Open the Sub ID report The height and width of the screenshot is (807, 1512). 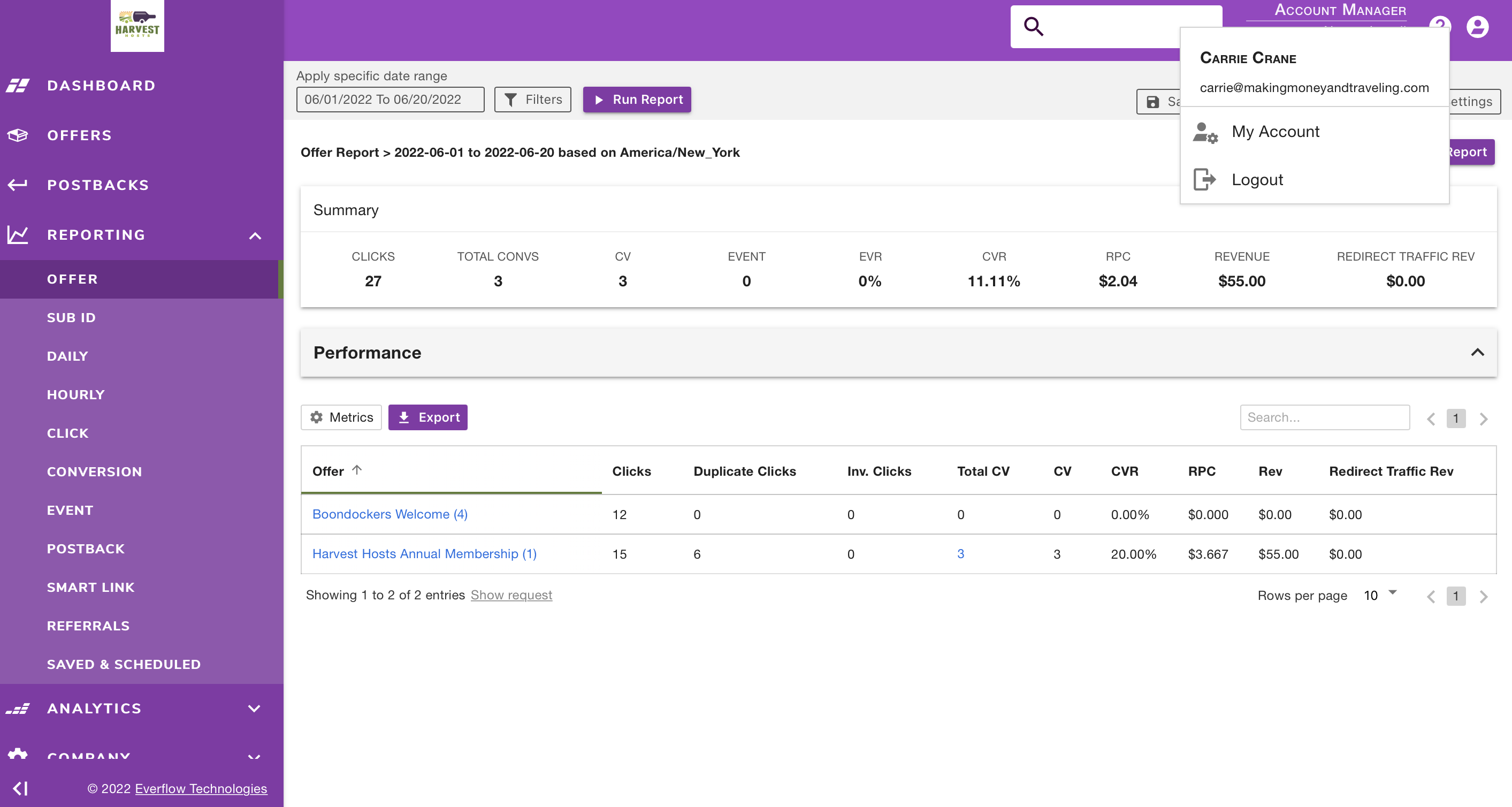[x=141, y=318]
